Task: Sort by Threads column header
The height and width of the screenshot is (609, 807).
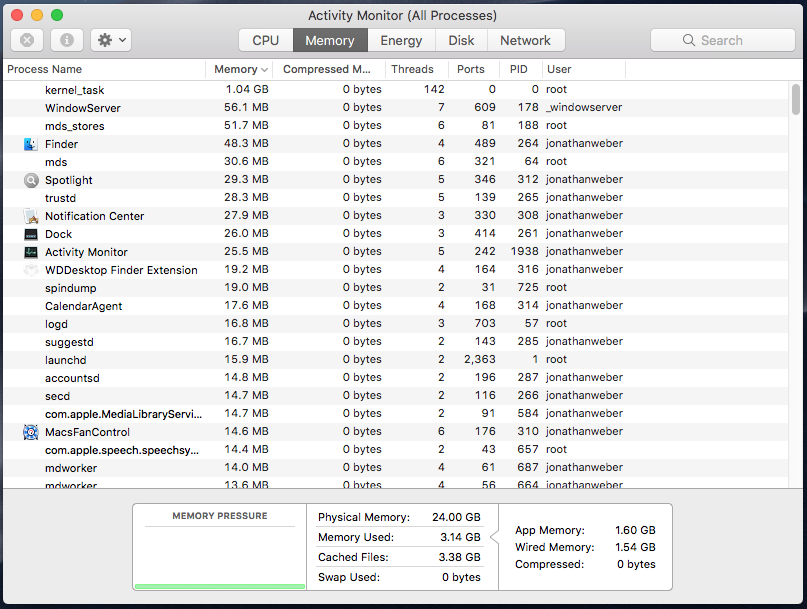Action: (417, 69)
